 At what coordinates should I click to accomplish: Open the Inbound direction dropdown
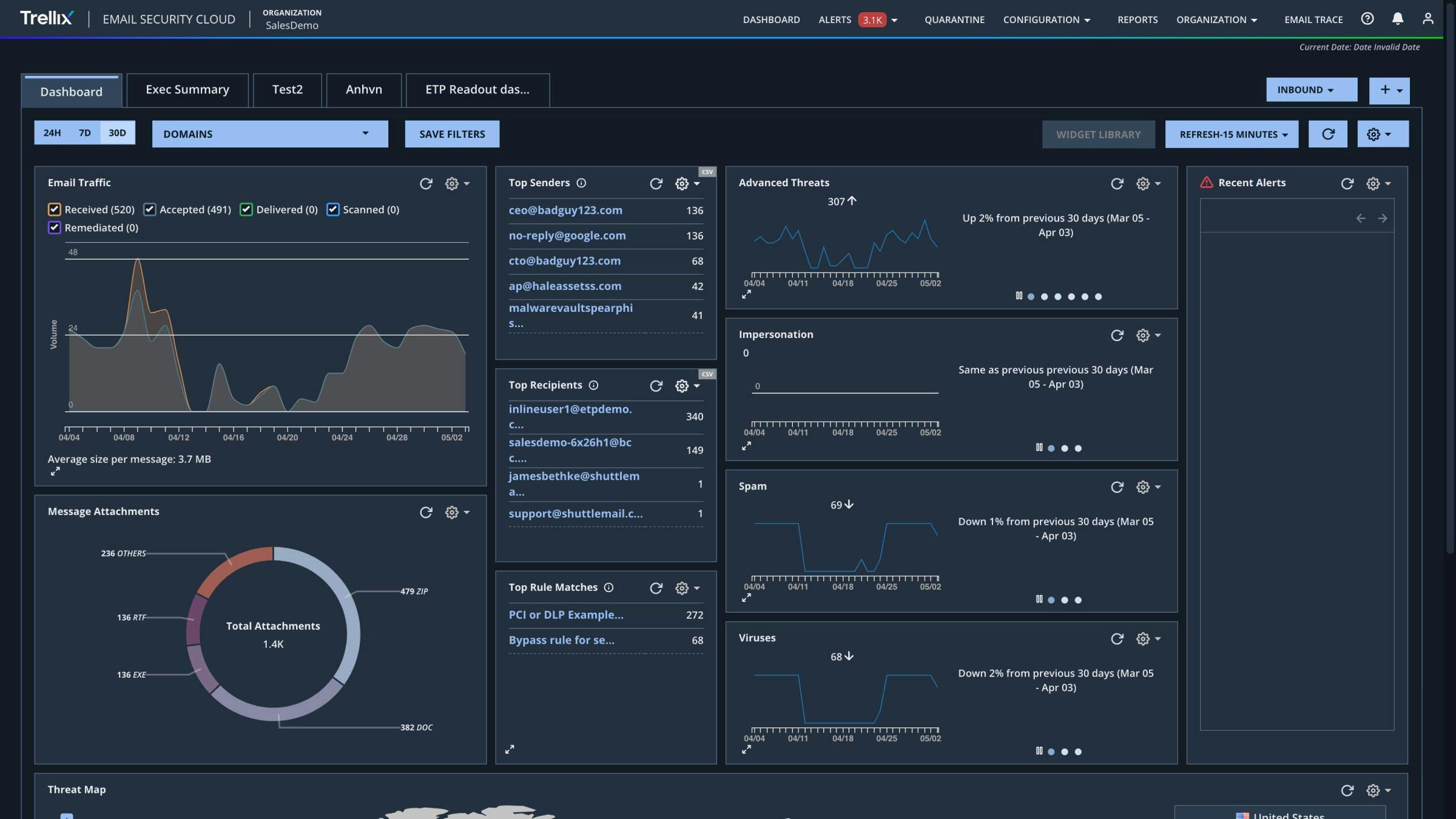[x=1311, y=89]
